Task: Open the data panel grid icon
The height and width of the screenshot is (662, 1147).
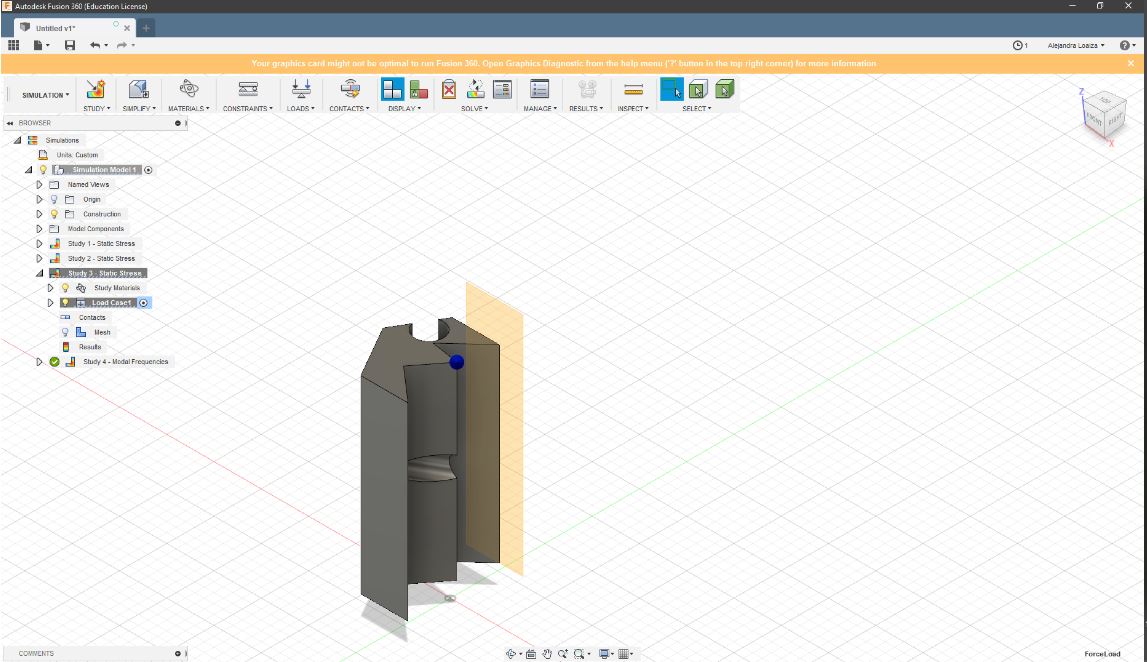Action: 13,45
